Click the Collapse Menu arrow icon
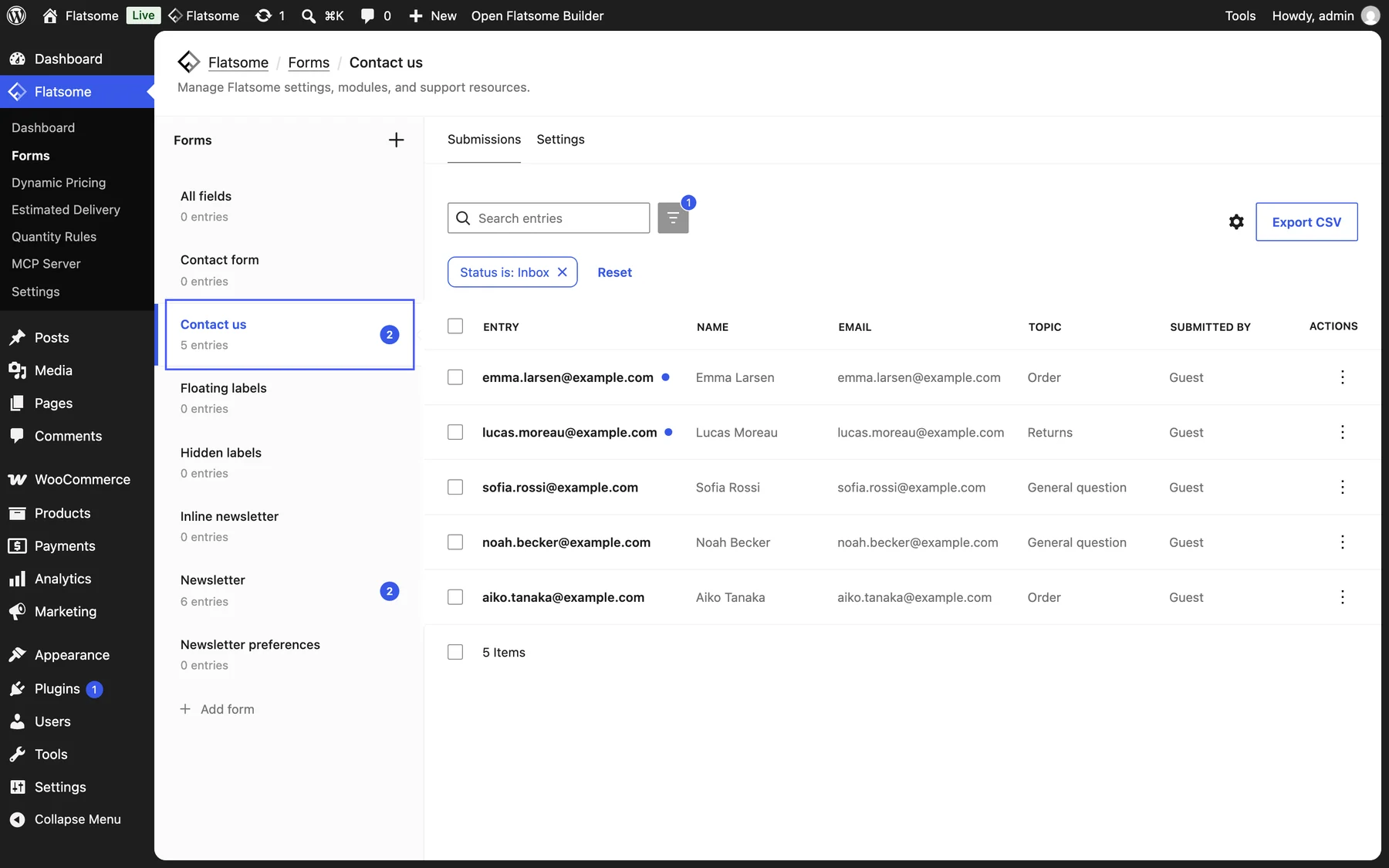This screenshot has width=1389, height=868. click(17, 819)
